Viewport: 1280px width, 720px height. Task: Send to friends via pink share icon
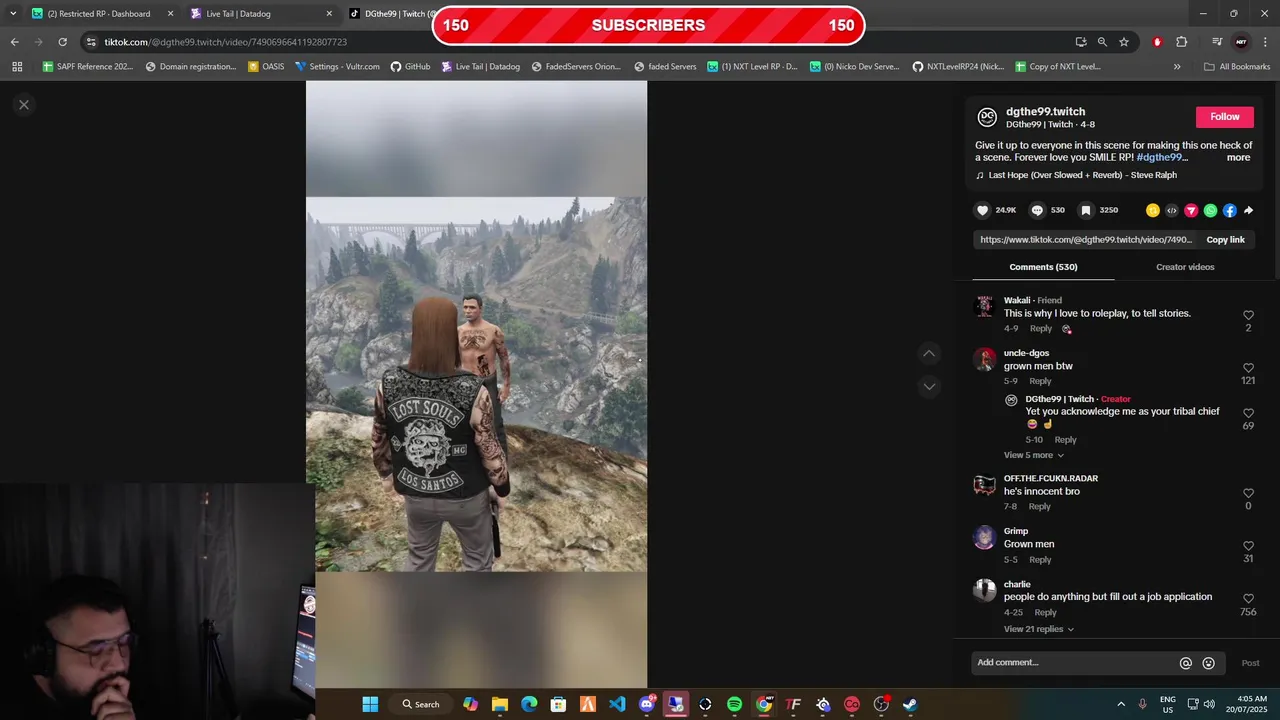coord(1191,210)
